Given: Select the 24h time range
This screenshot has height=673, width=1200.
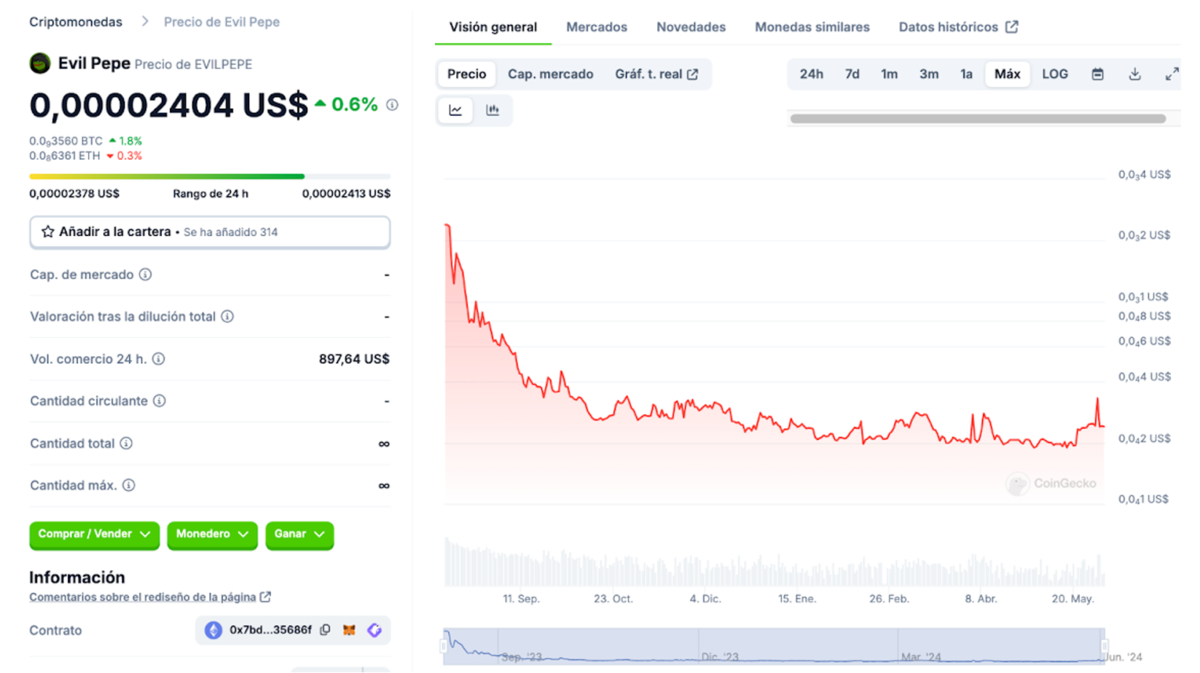Looking at the screenshot, I should [811, 74].
